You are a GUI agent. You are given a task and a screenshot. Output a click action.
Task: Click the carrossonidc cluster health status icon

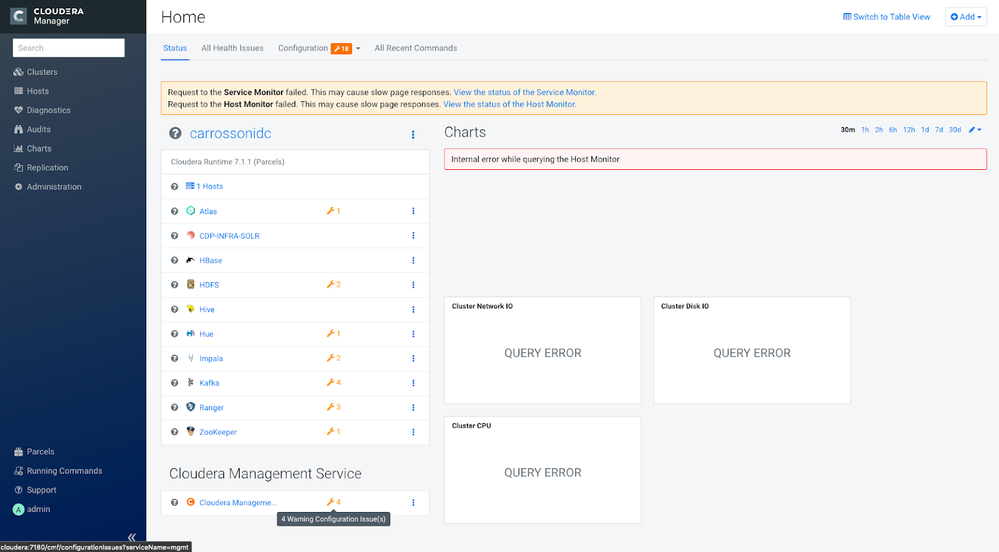click(175, 133)
